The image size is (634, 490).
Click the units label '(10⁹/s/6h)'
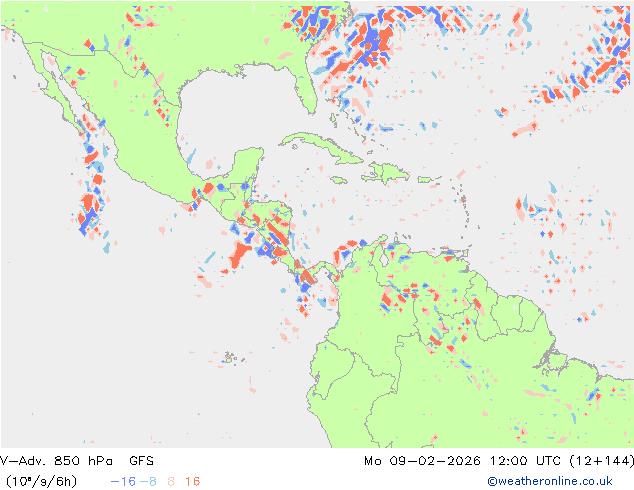(41, 482)
